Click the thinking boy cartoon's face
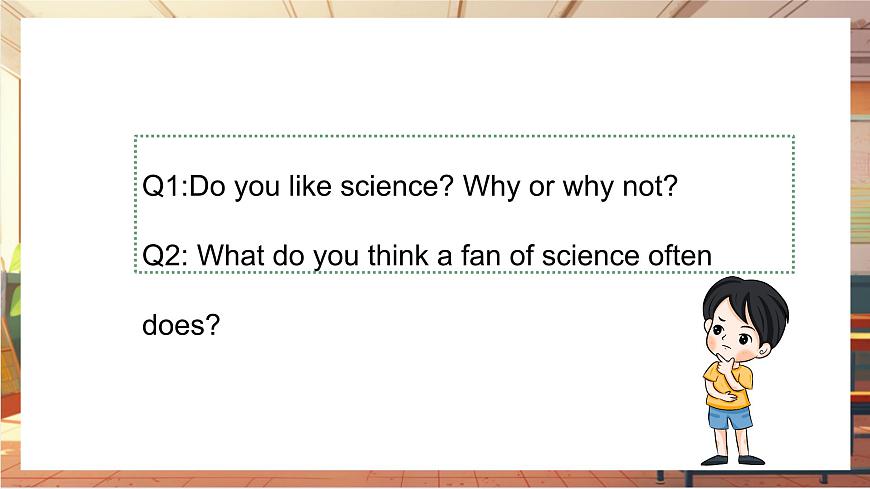The image size is (870, 489). [734, 336]
